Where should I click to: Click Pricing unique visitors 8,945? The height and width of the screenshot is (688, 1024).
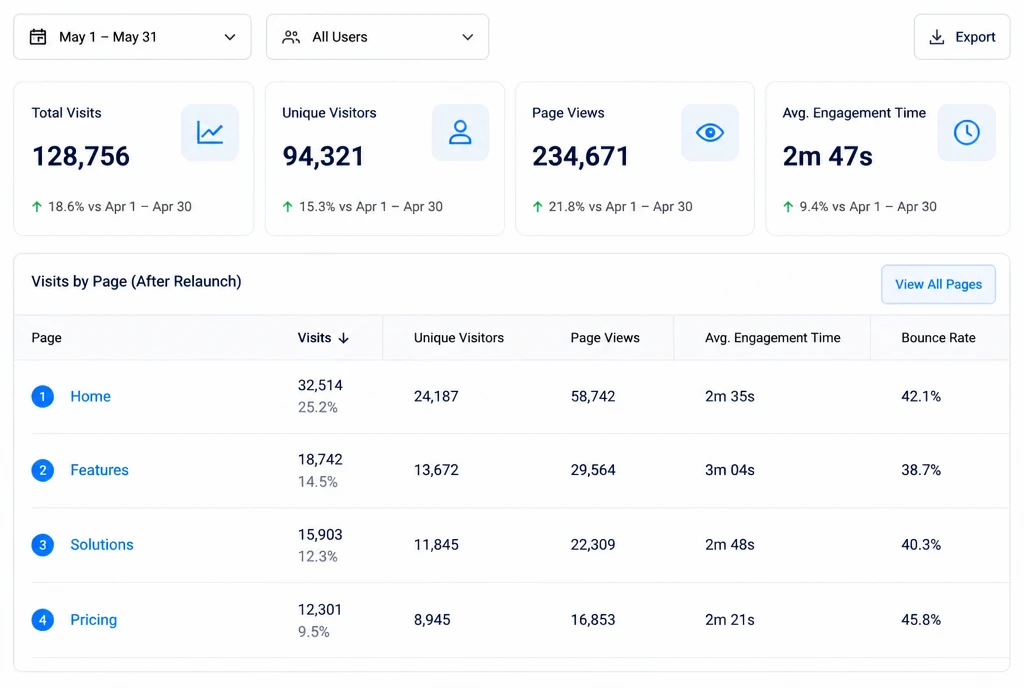pos(432,619)
